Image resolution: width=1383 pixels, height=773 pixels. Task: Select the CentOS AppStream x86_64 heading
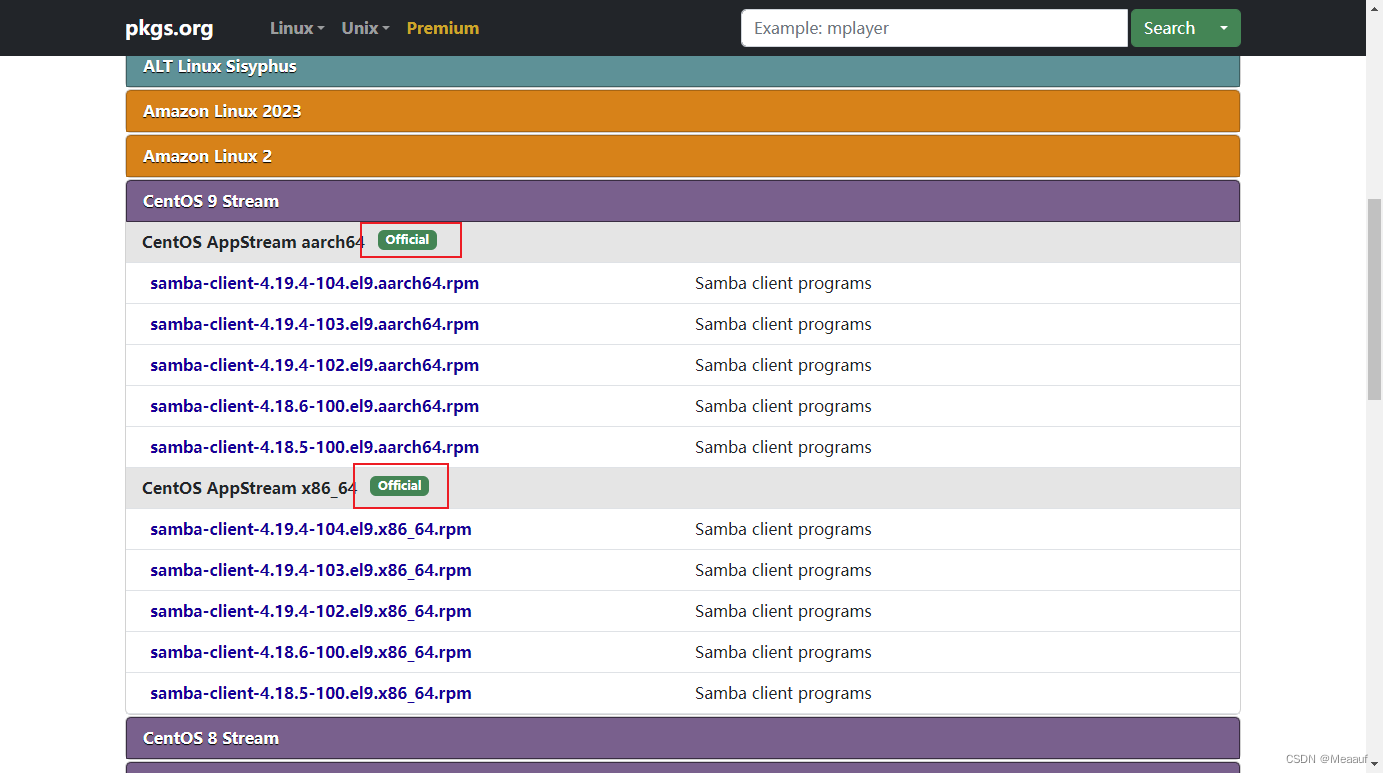click(x=250, y=488)
